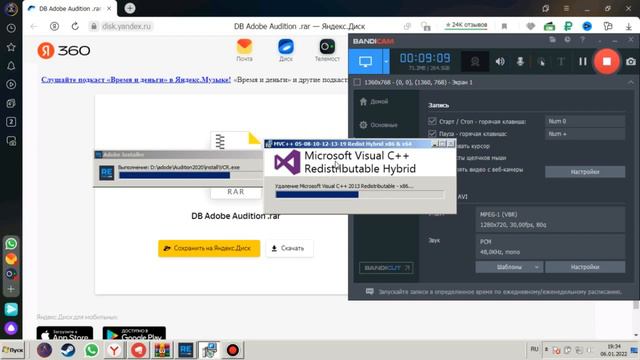The image size is (640, 360).
Task: Open the Bandicam output folder icon in title bar
Action: point(552,40)
